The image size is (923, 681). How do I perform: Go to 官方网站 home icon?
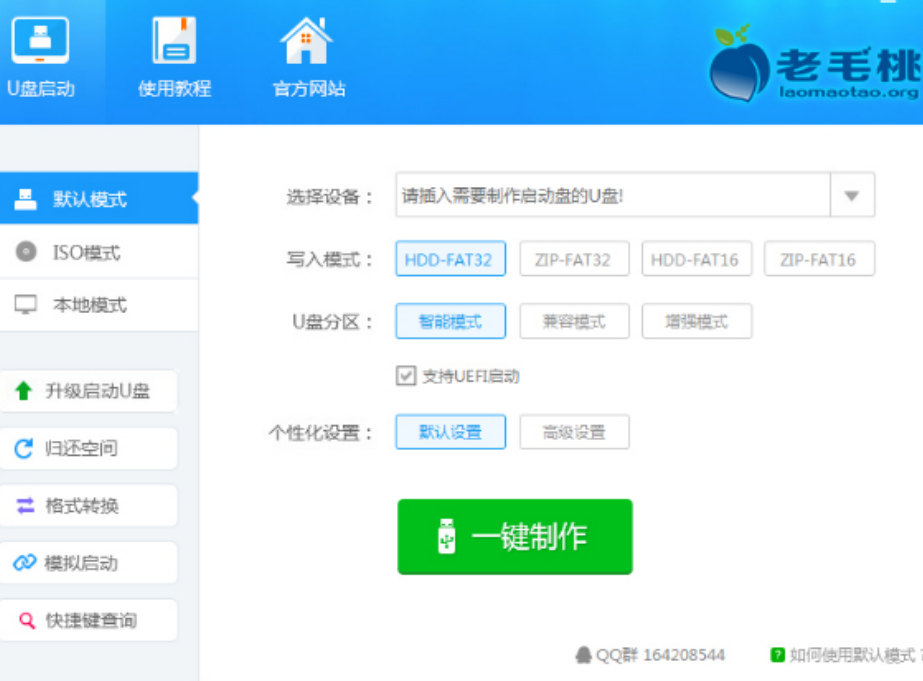click(307, 41)
